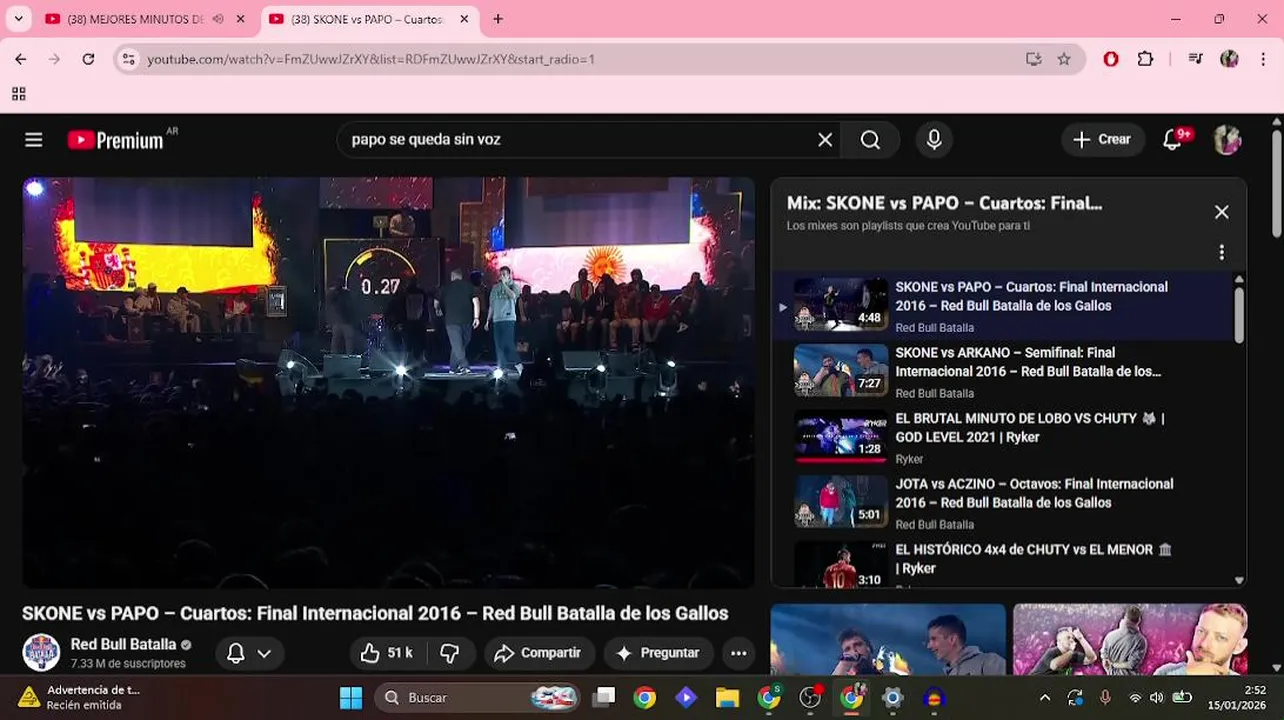1284x720 pixels.
Task: Close the SKONE vs PAPO browser tab
Action: coord(464,19)
